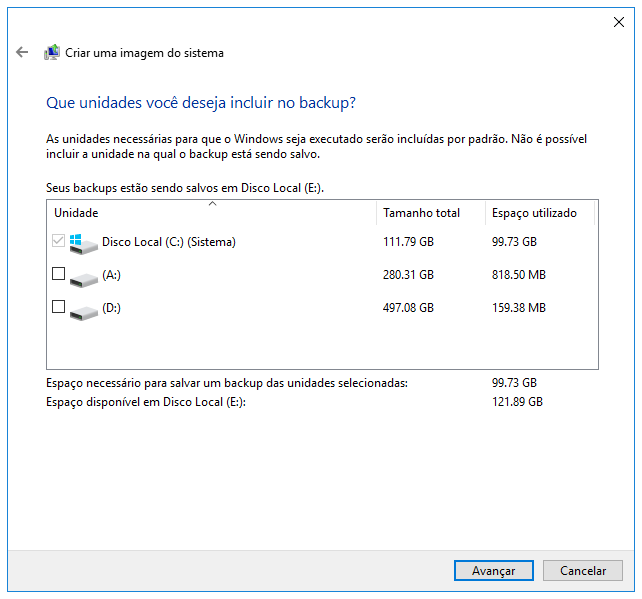
Task: Click the system image wizard icon
Action: pyautogui.click(x=52, y=52)
